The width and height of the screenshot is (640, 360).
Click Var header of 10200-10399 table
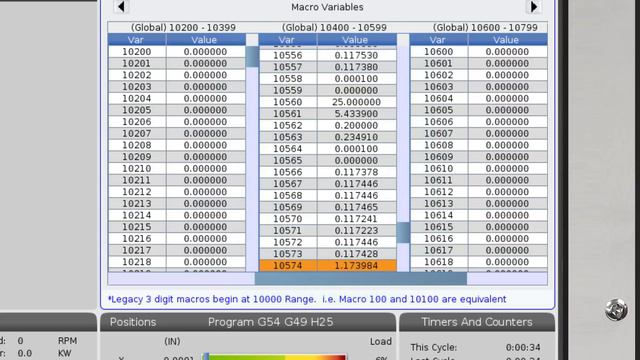(x=137, y=40)
